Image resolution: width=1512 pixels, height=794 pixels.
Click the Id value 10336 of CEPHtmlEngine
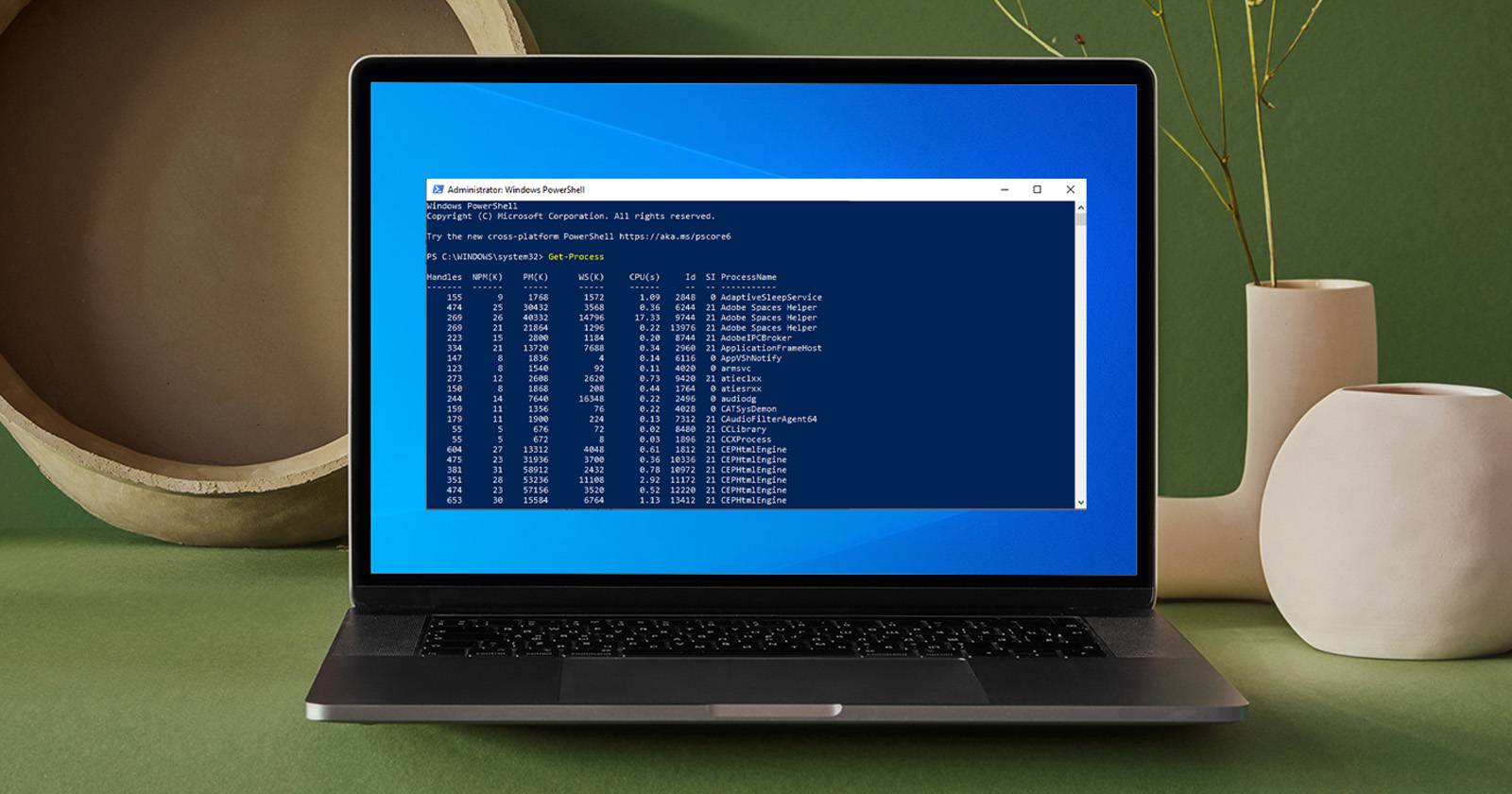pos(682,459)
